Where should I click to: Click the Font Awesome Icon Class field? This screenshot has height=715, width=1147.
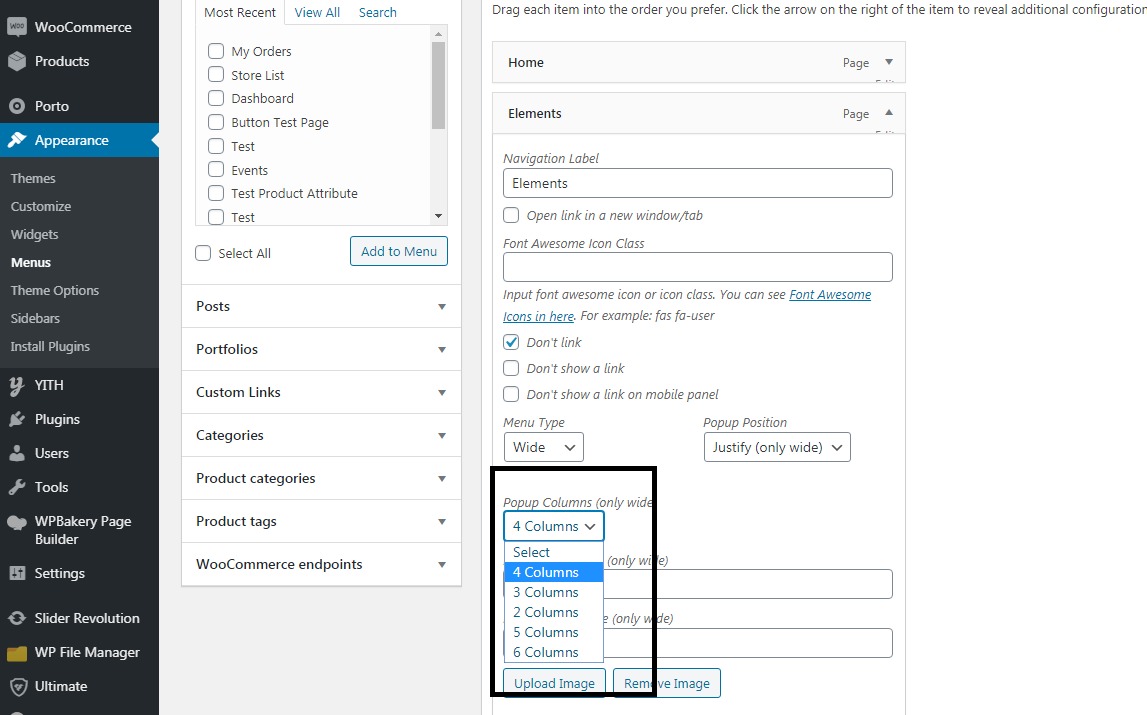(x=698, y=267)
